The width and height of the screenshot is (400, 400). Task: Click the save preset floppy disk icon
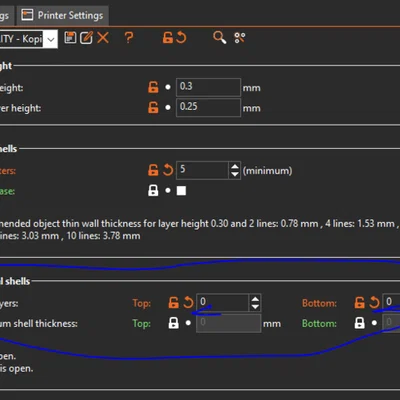tap(70, 37)
